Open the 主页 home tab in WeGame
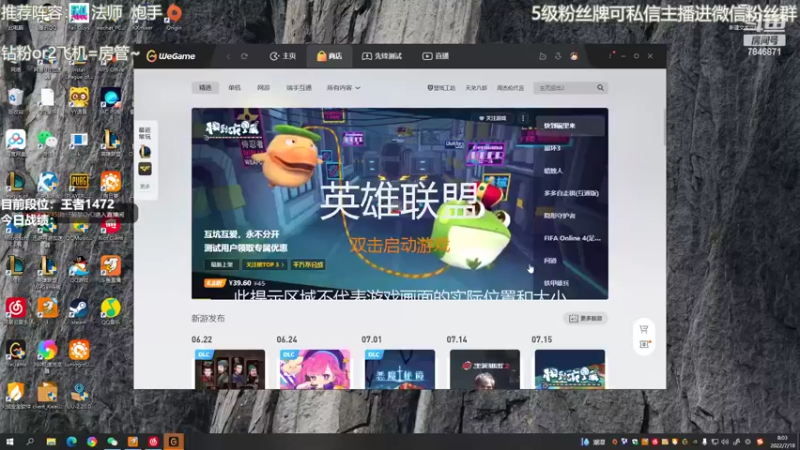Image resolution: width=800 pixels, height=450 pixels. (283, 56)
